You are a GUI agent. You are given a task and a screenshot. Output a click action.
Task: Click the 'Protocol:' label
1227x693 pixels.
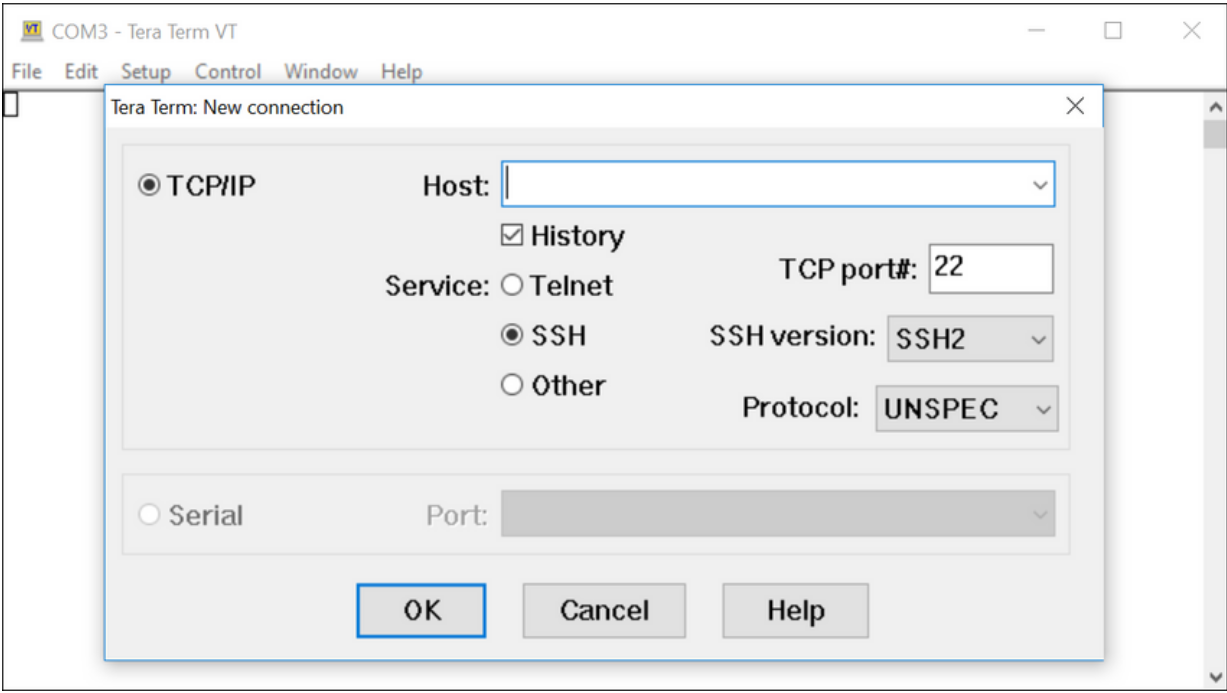tap(801, 408)
